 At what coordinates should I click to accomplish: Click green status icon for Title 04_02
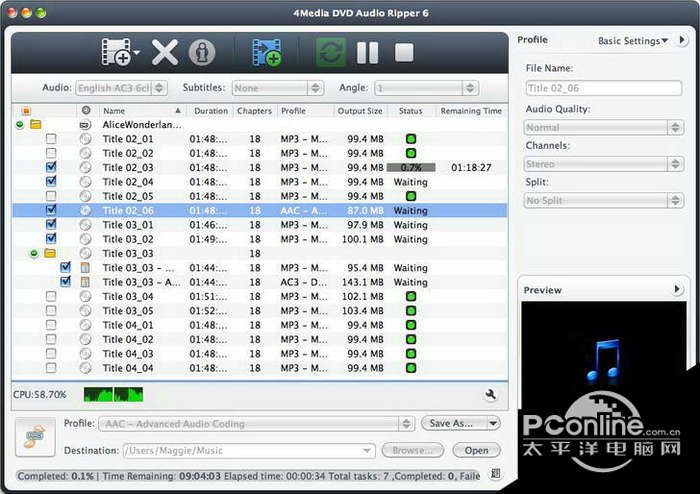coord(411,339)
